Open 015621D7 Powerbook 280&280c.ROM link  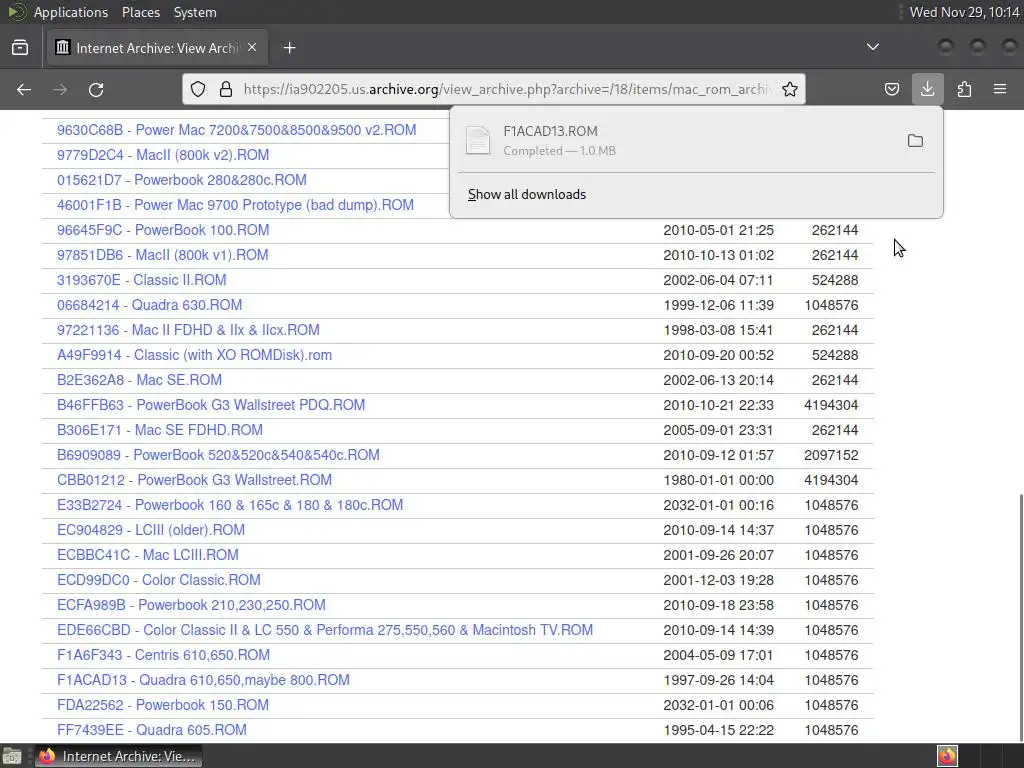click(x=182, y=180)
